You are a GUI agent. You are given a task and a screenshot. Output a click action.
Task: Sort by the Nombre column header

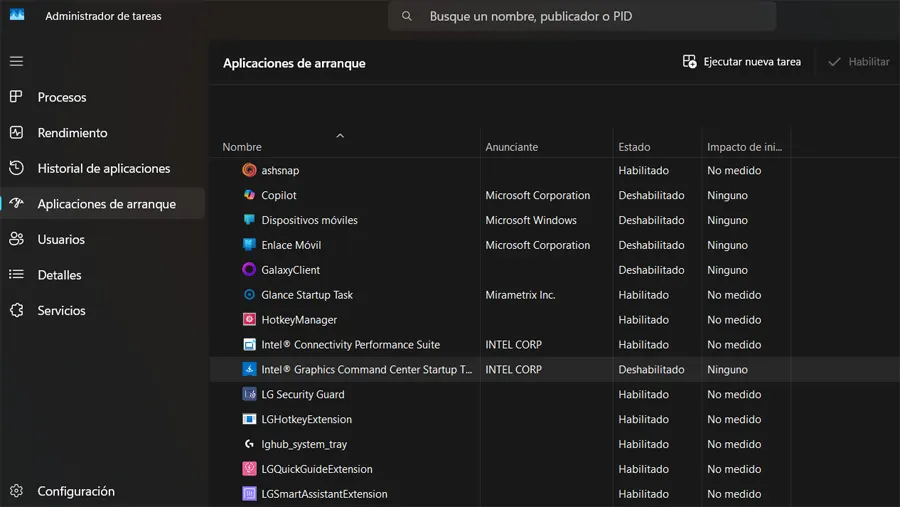[242, 147]
